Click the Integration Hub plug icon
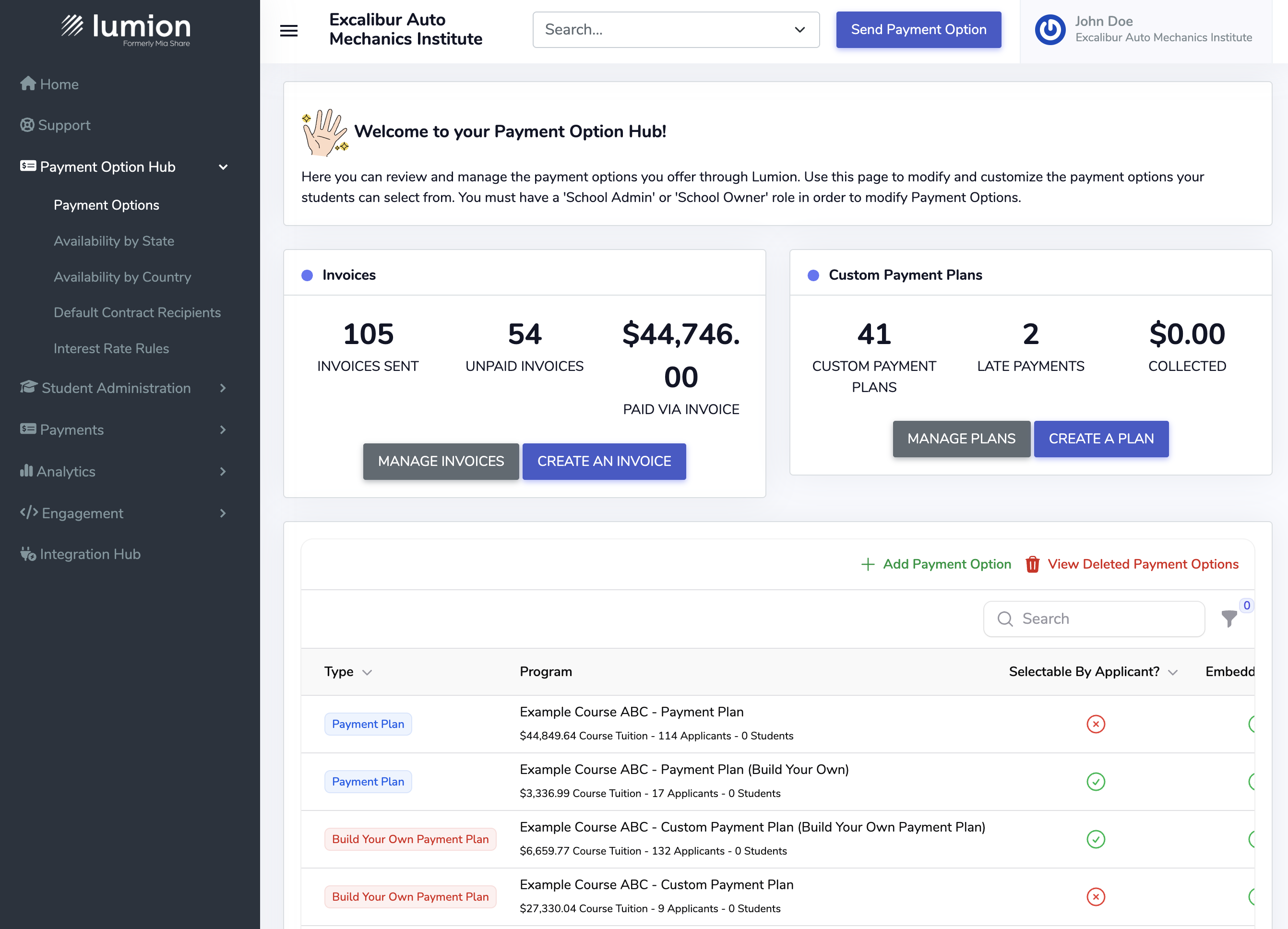 28,554
